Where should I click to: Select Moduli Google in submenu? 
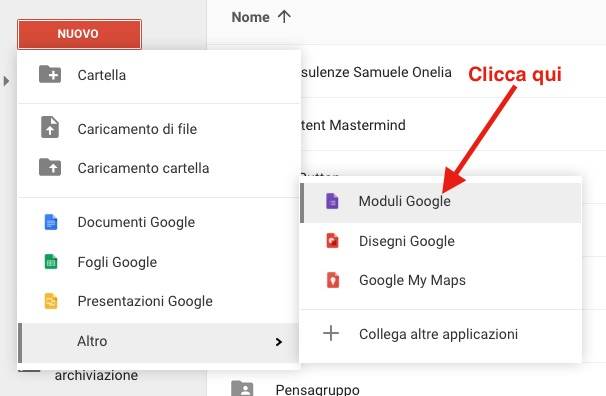441,202
